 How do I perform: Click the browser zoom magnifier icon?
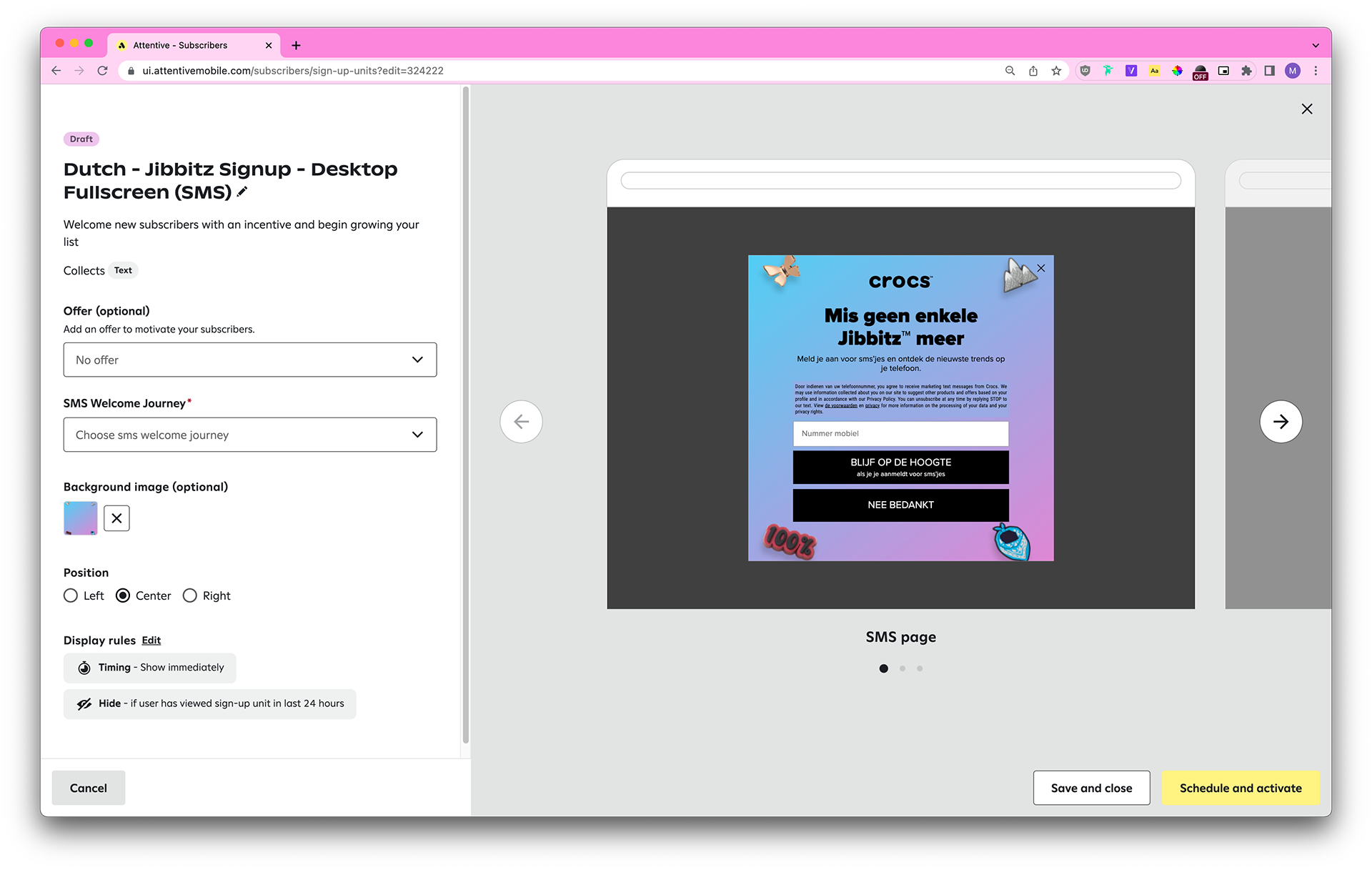[1010, 71]
